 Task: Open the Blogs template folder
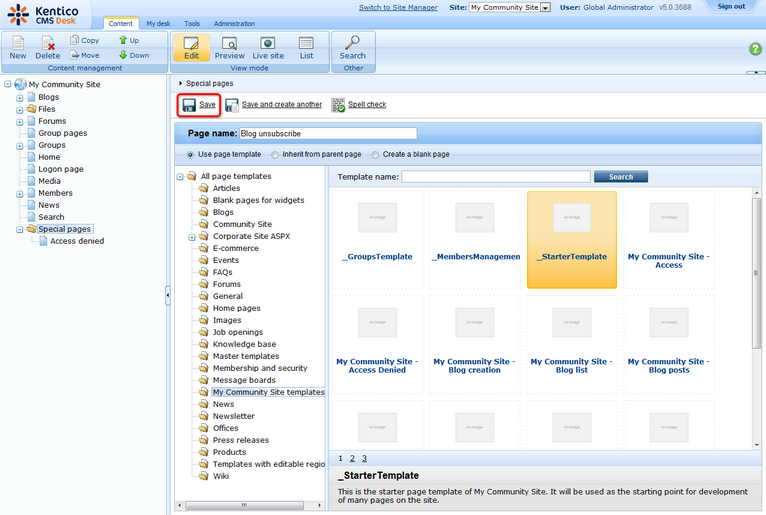coord(223,212)
